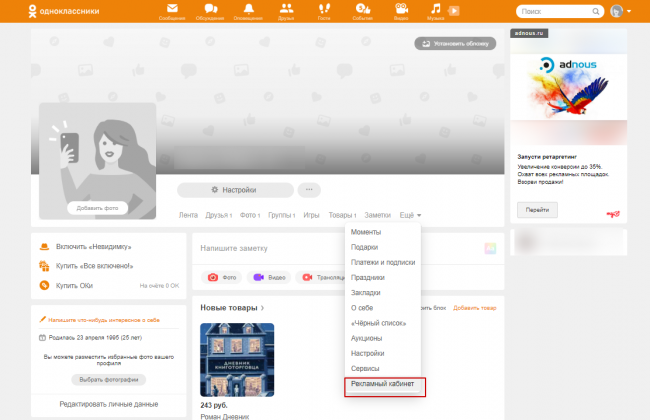This screenshot has width=650, height=420.
Task: Collapse the Ещё dropdown menu
Action: tap(410, 215)
